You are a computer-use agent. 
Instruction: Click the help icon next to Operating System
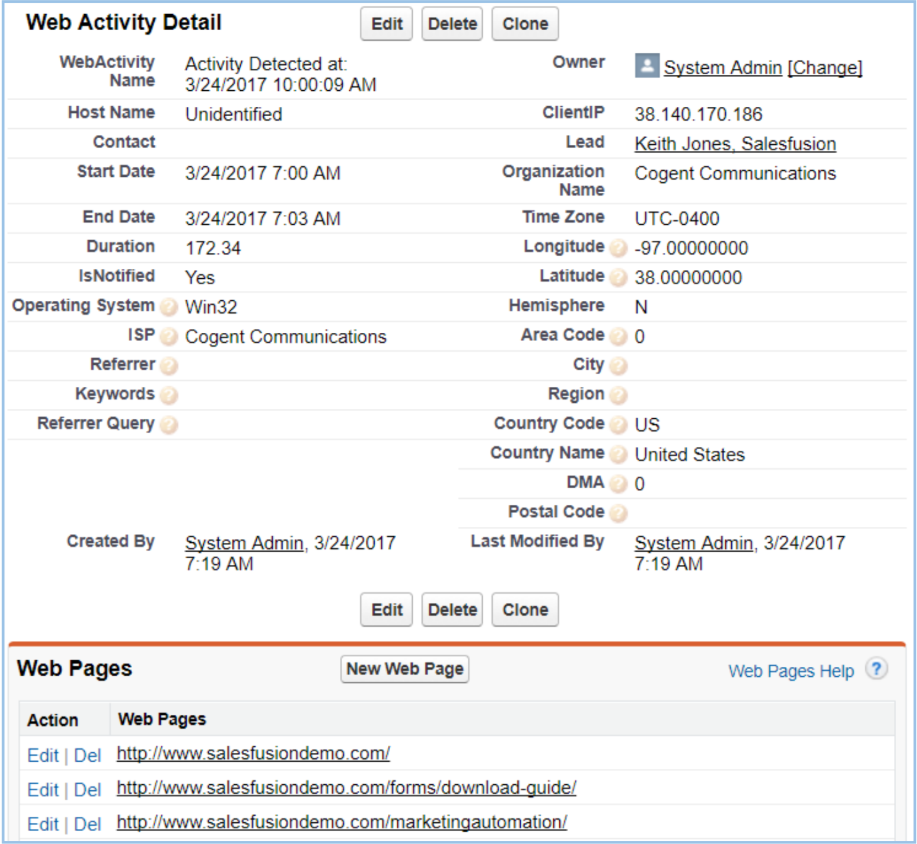tap(169, 307)
